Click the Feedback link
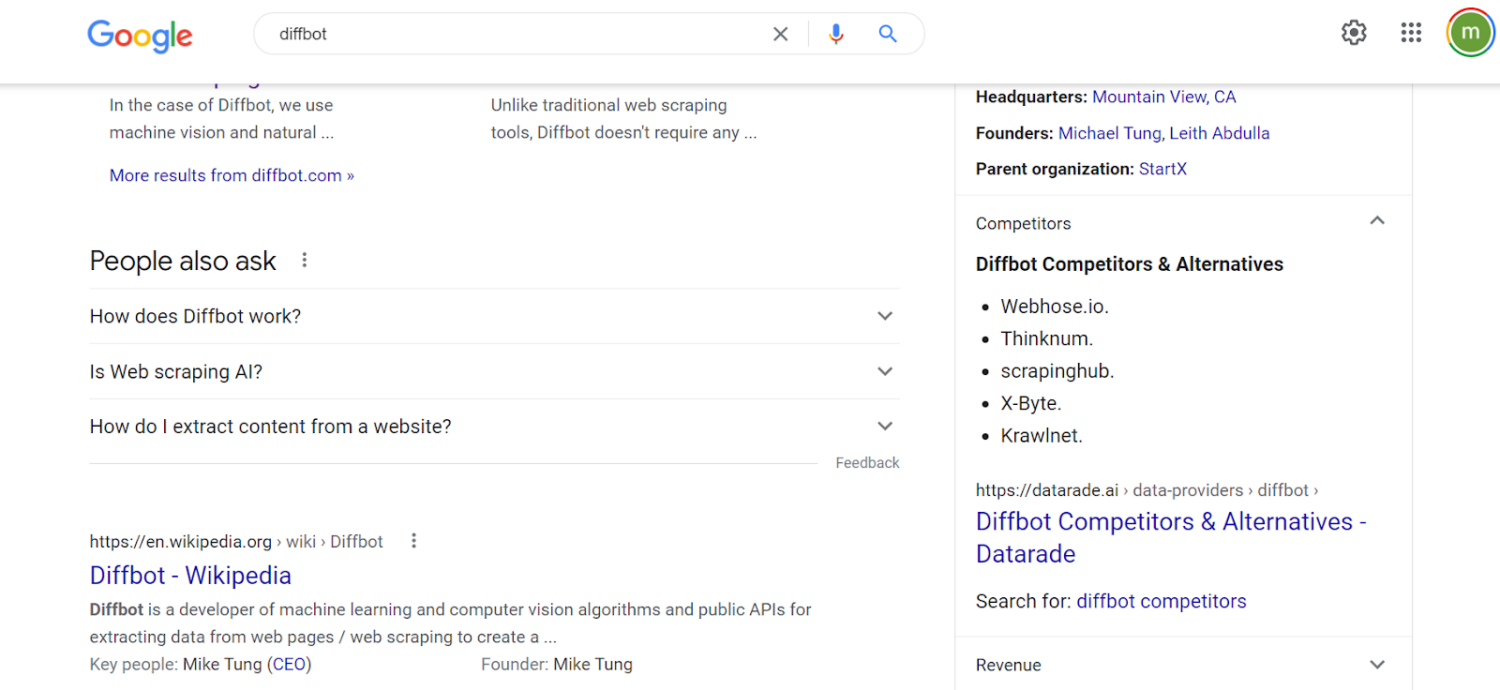Screen dimensions: 1500x690 (867, 463)
